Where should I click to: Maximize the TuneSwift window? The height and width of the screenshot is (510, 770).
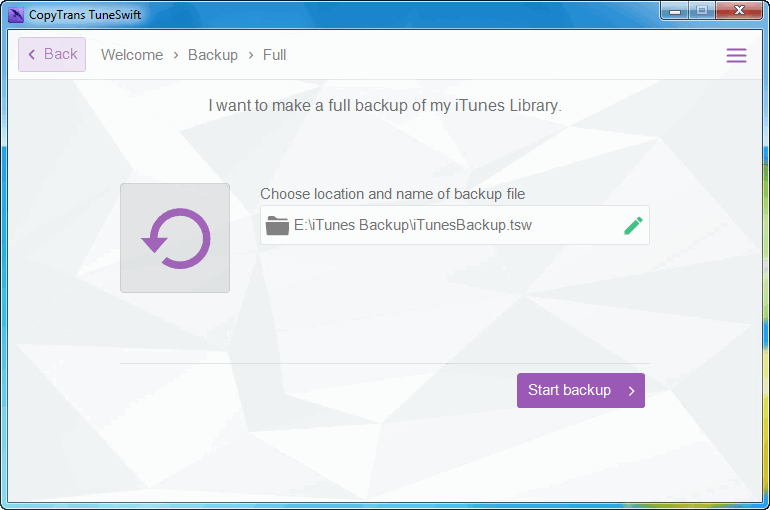click(702, 11)
